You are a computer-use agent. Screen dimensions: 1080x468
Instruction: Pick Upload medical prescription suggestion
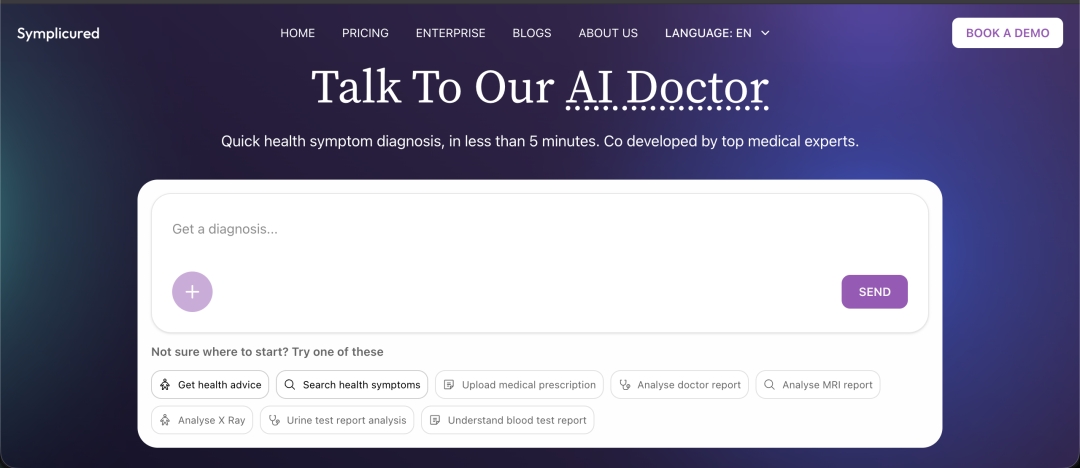(x=519, y=385)
